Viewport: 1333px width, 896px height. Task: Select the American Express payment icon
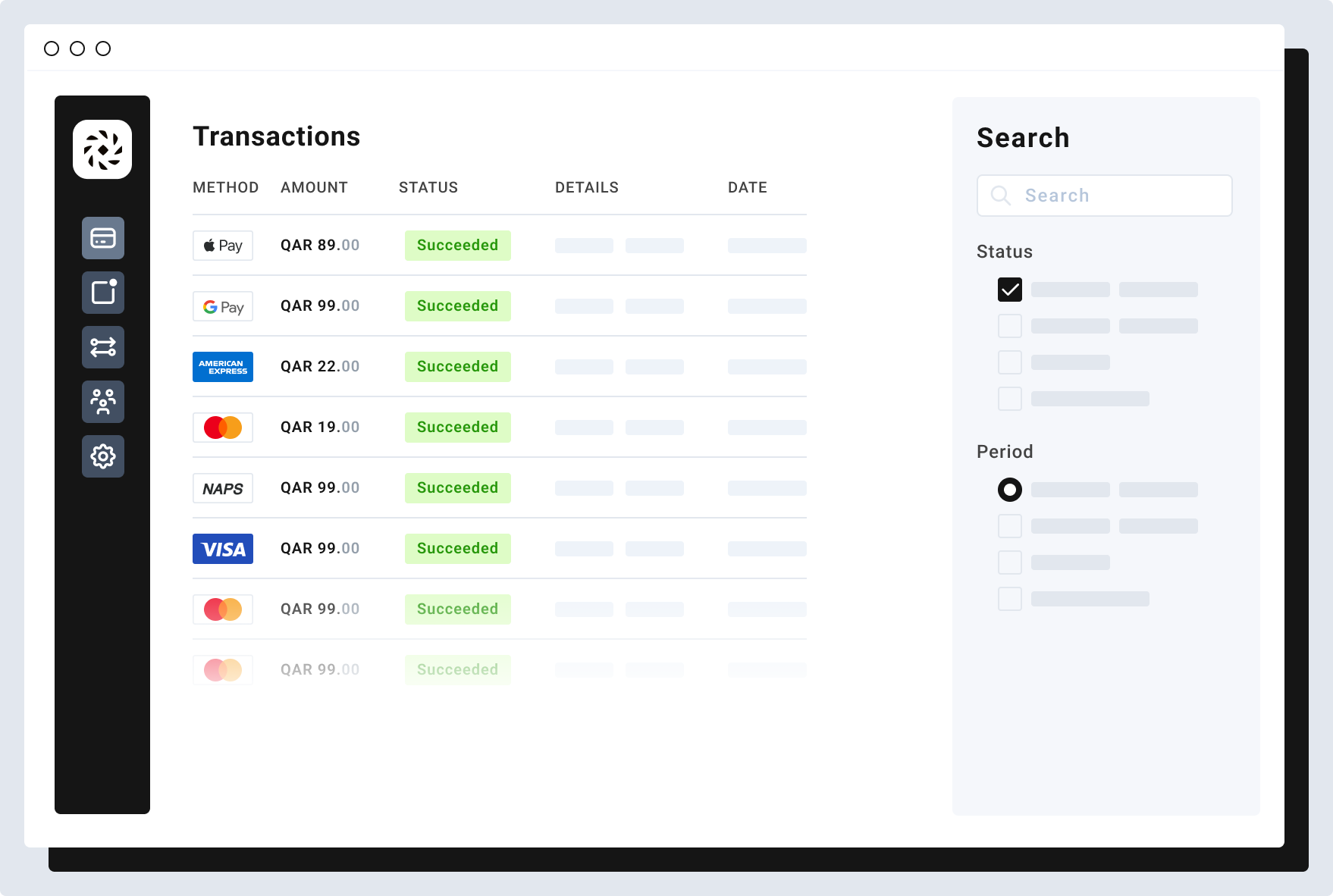[x=222, y=367]
